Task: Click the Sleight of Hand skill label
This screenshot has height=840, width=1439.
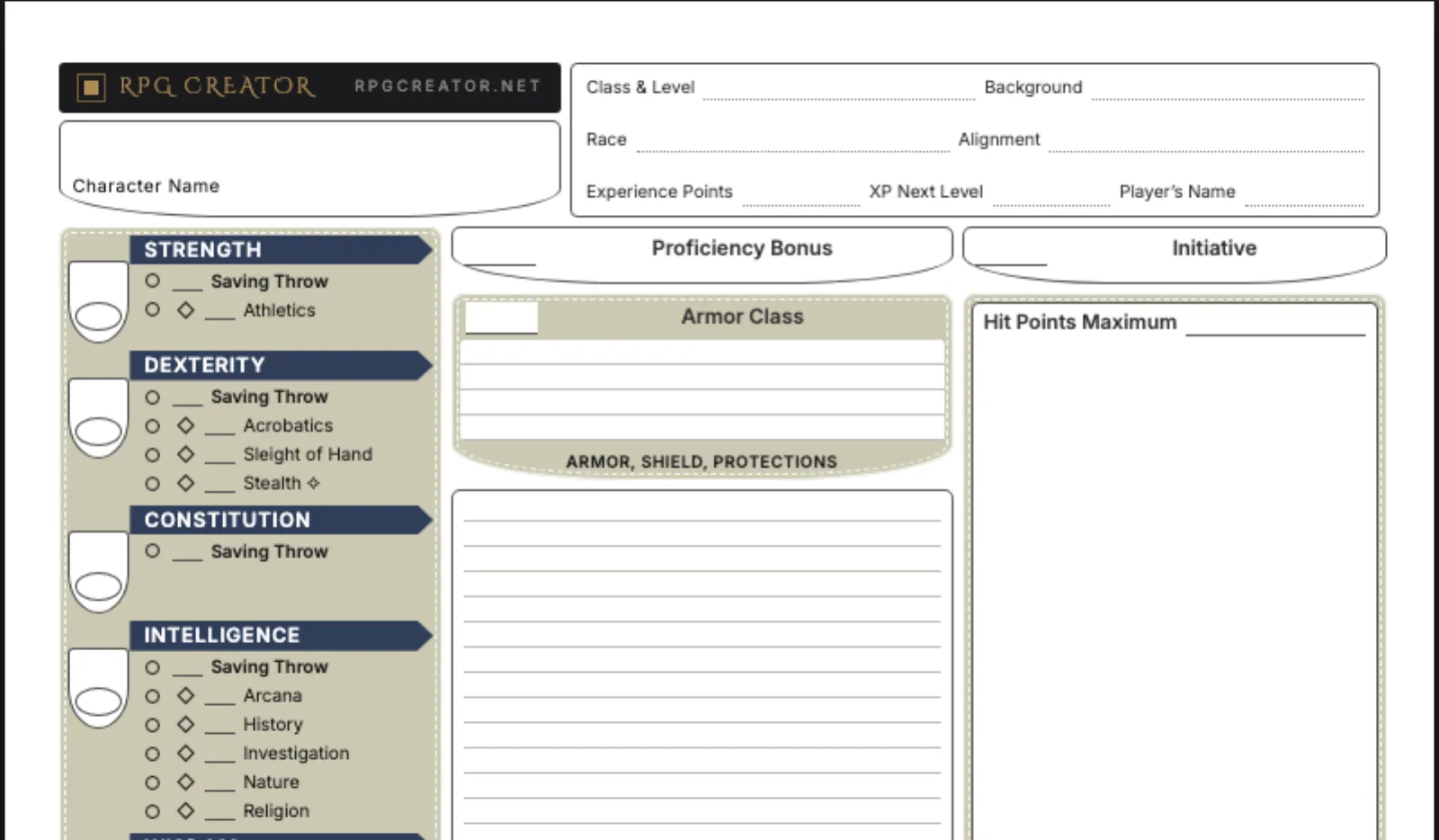Action: click(308, 454)
